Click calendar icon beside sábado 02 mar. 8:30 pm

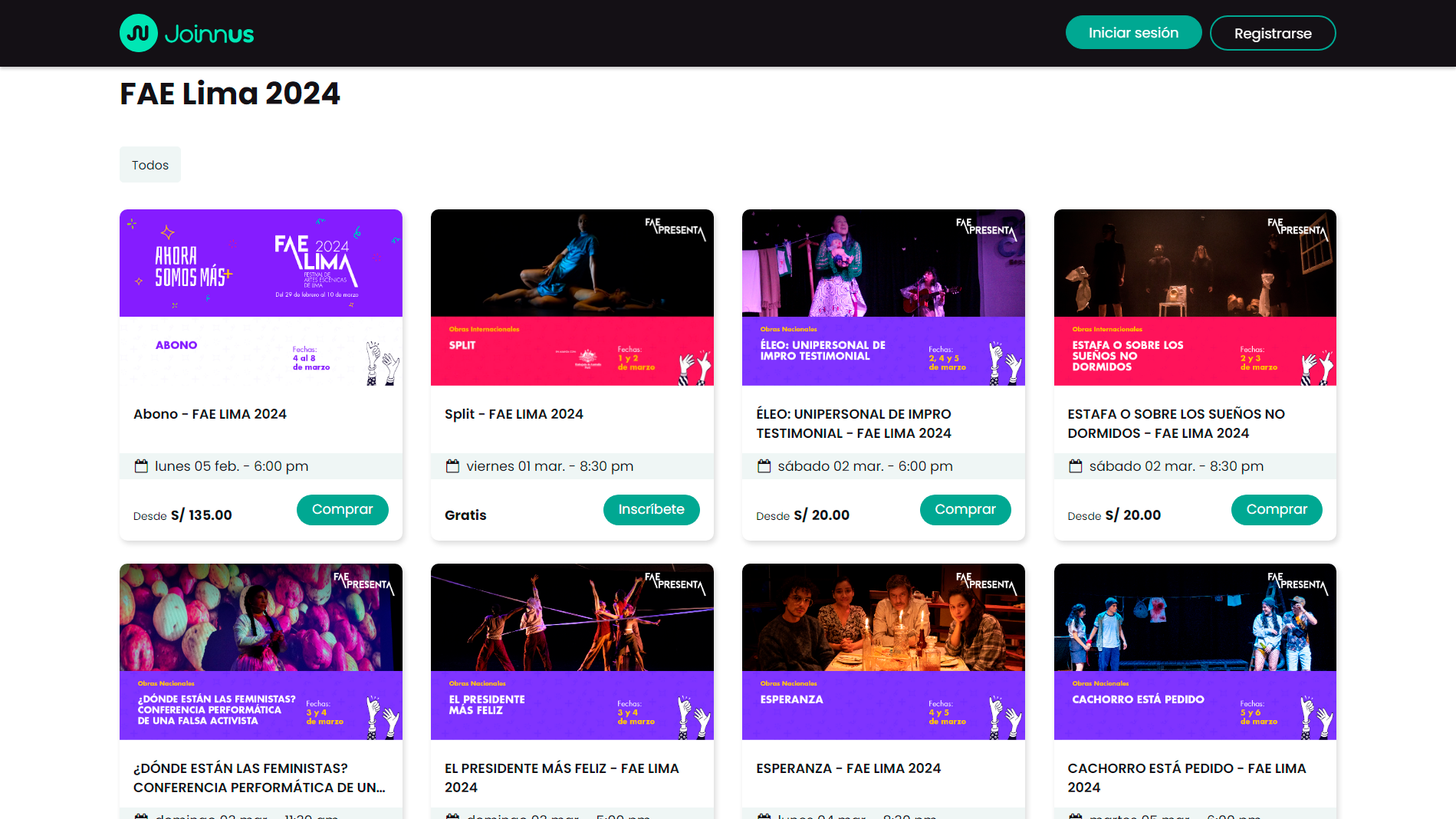[1076, 466]
